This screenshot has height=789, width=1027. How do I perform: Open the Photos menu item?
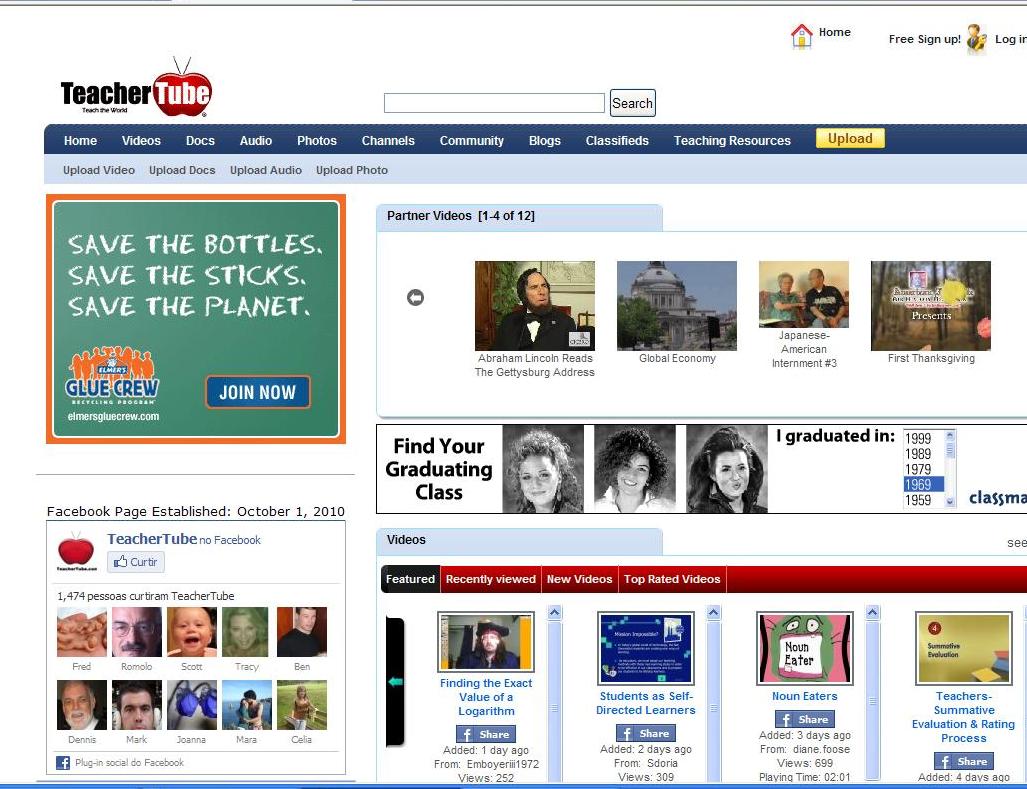(317, 141)
